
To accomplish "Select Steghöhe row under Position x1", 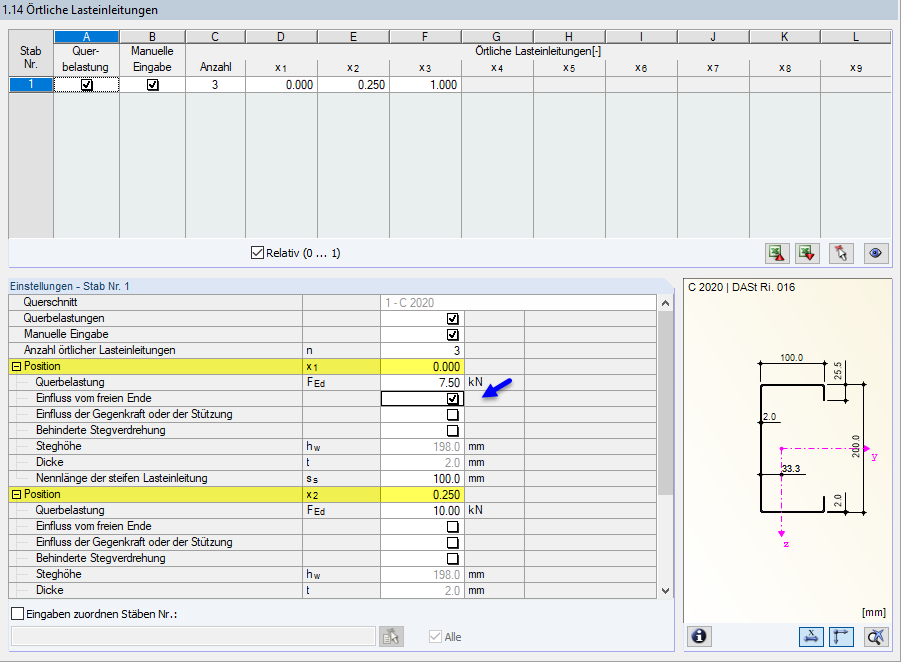I will tap(333, 447).
